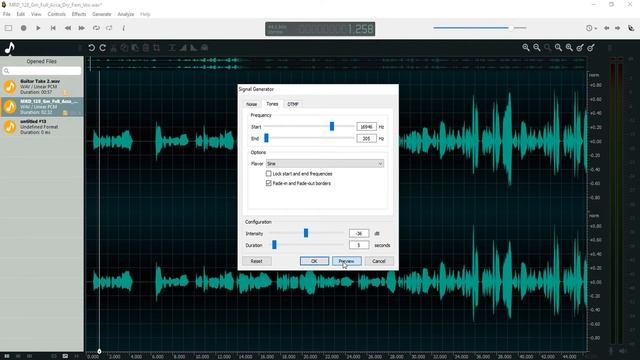
Task: Click the Rewind double-arrow icon
Action: 68,28
